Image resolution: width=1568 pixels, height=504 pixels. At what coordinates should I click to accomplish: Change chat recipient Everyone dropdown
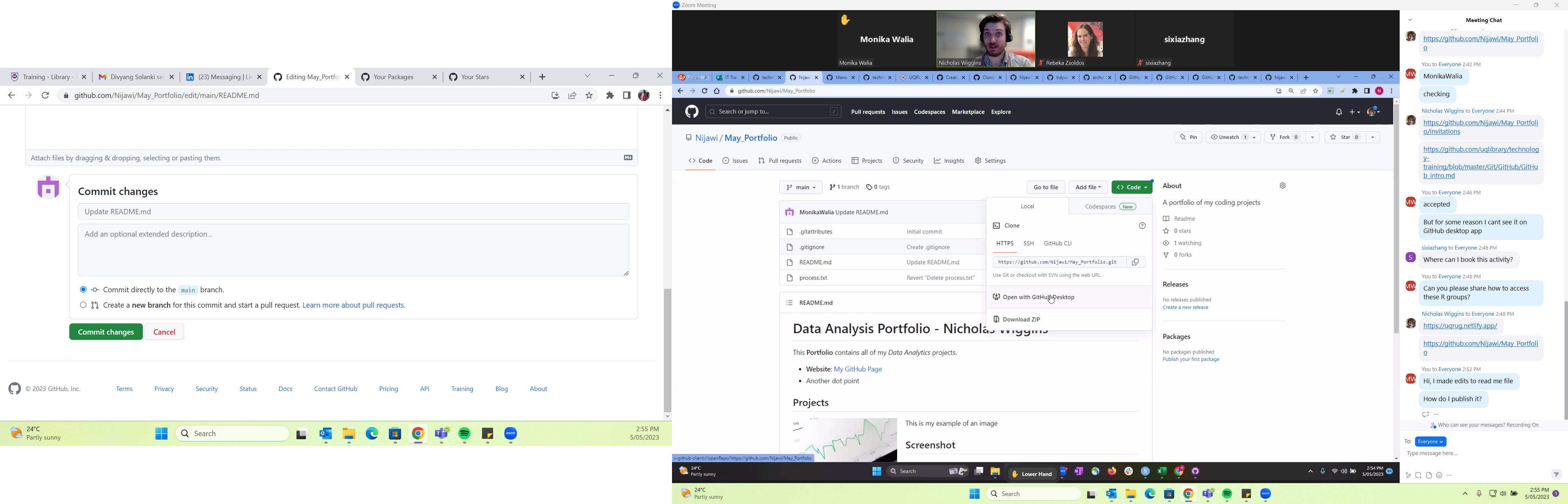click(x=1430, y=442)
